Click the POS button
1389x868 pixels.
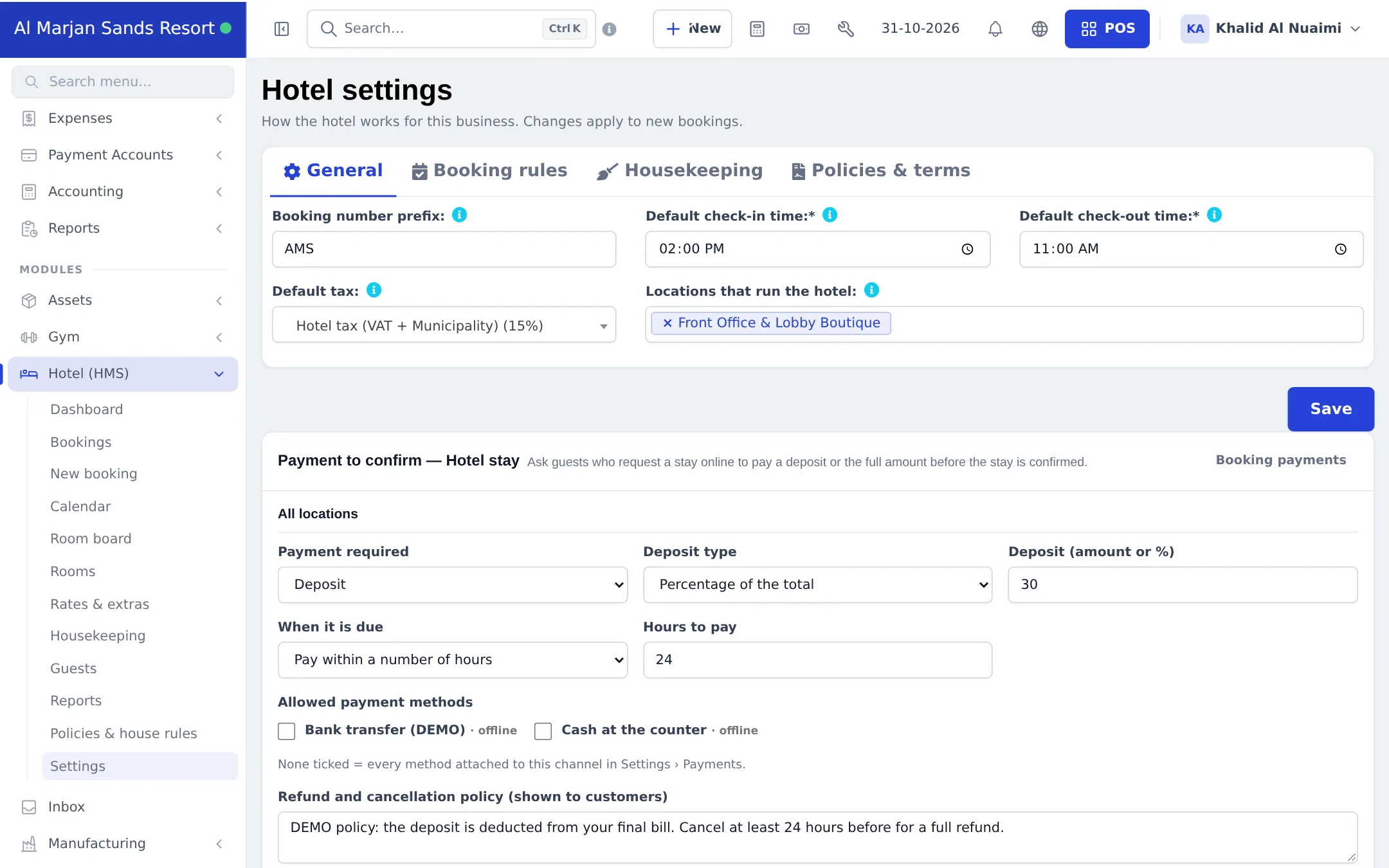[1107, 29]
